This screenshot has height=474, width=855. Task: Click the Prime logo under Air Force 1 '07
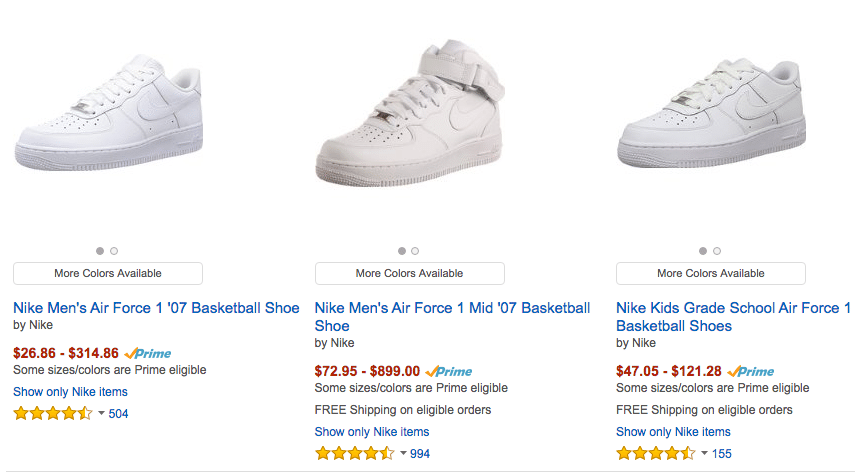[148, 353]
